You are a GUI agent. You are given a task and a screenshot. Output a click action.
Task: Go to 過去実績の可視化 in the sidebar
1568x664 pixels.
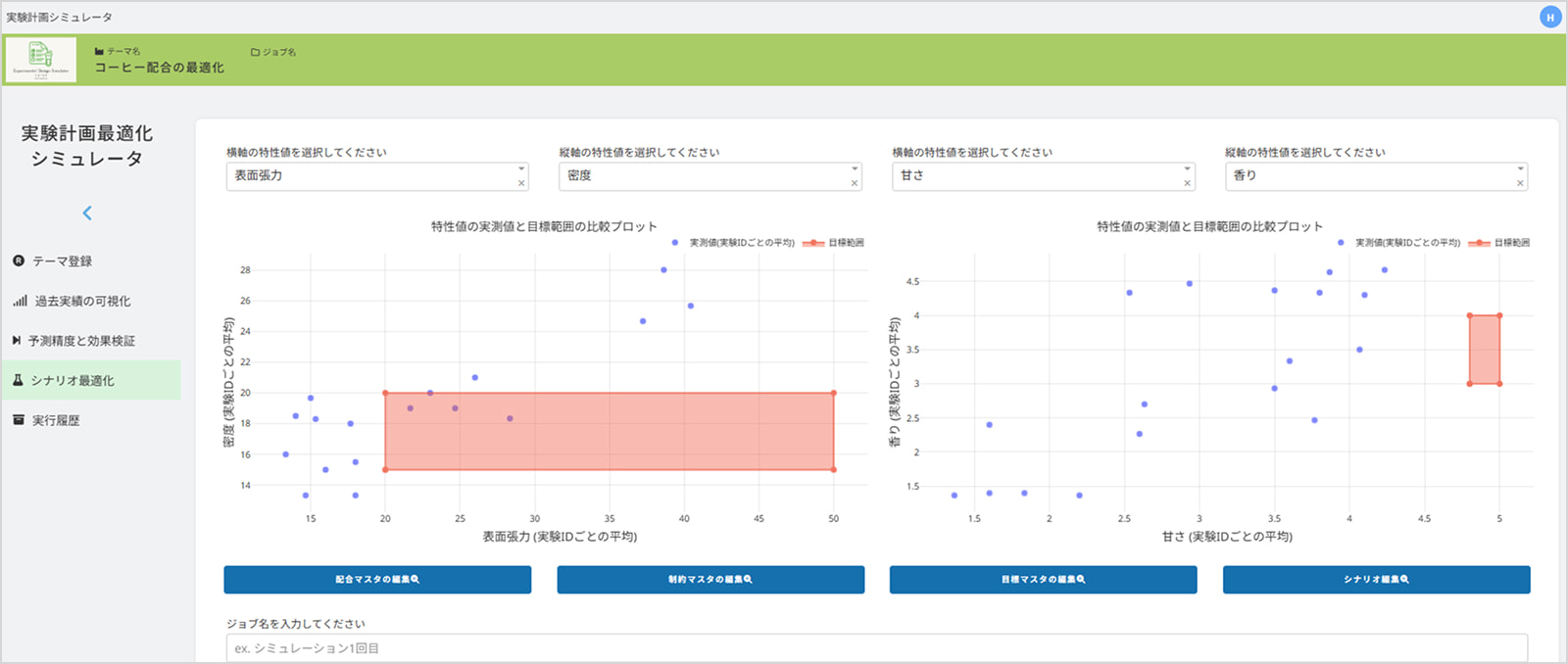coord(82,301)
